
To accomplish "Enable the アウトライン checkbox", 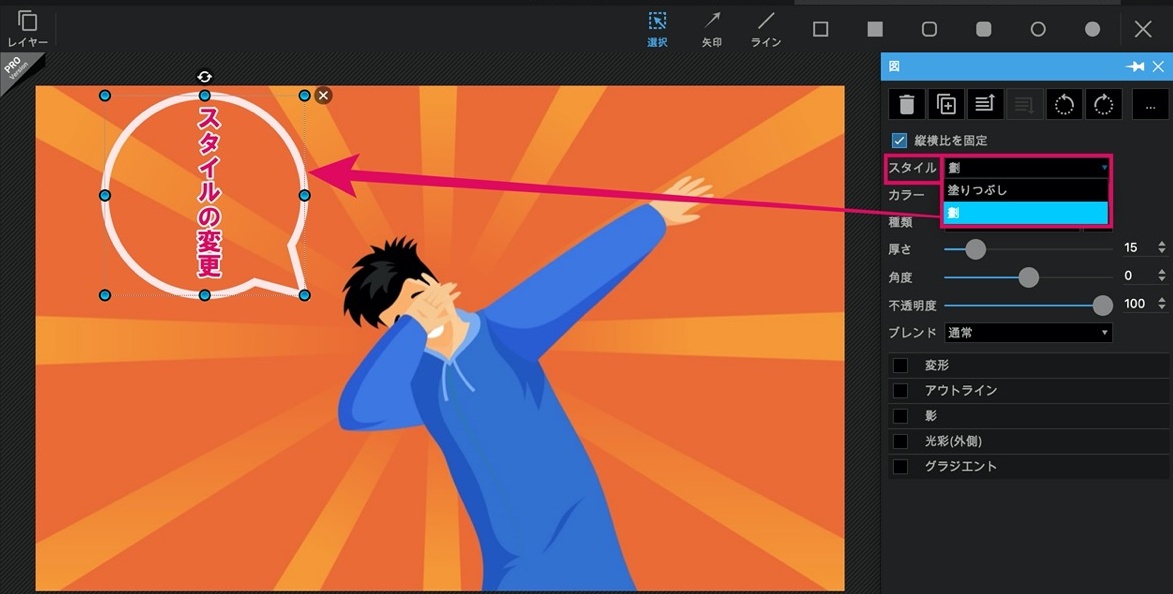I will point(901,391).
